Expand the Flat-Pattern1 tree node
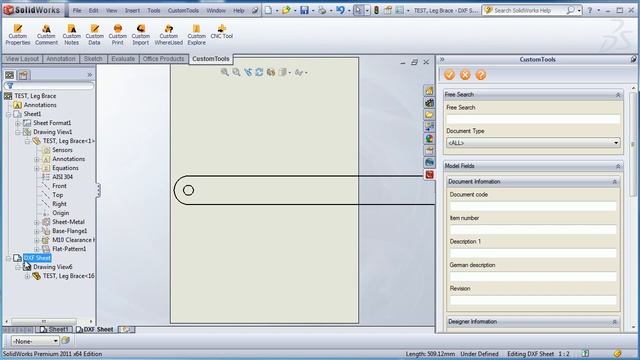 [37, 249]
